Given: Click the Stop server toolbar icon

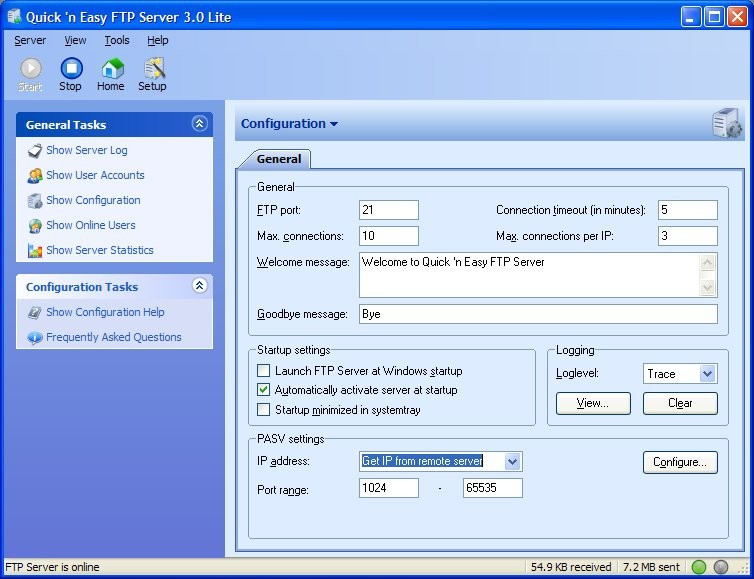Looking at the screenshot, I should coord(70,68).
